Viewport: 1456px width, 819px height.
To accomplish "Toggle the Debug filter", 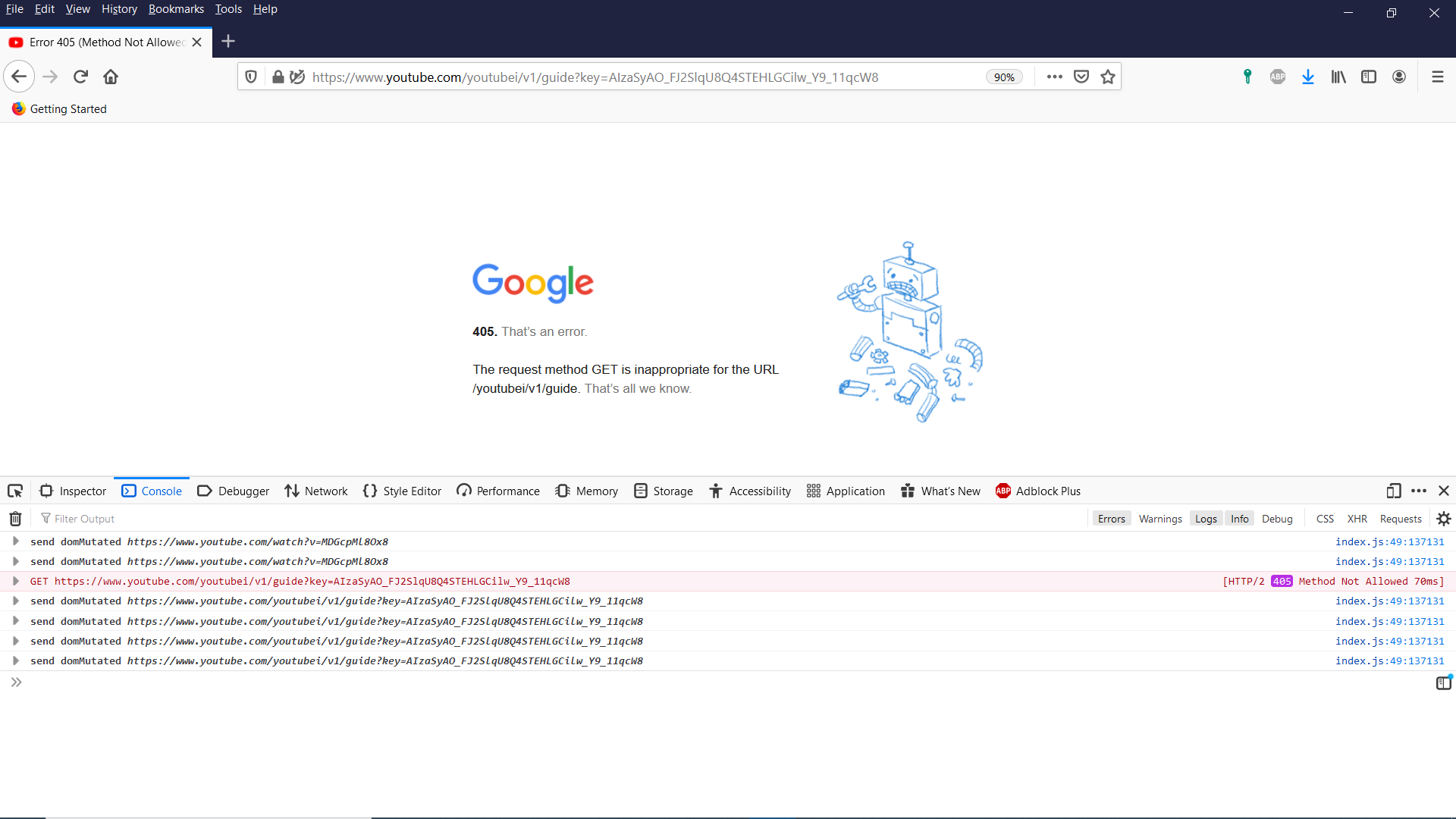I will [1277, 519].
